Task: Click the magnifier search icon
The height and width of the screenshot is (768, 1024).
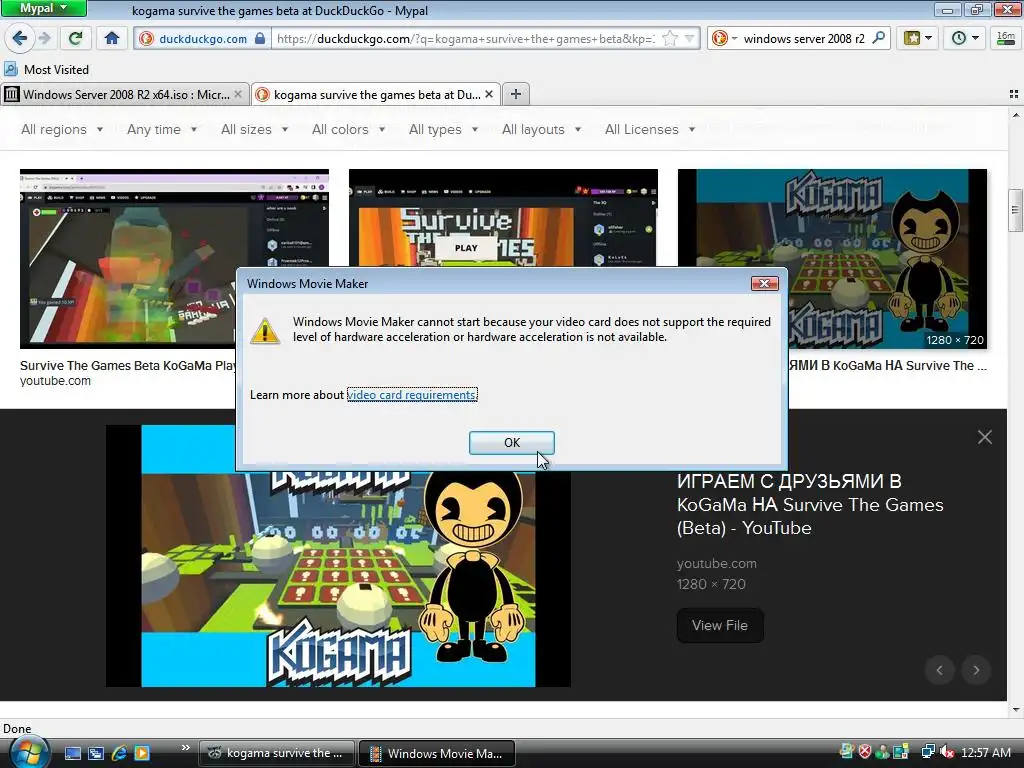Action: (x=879, y=38)
